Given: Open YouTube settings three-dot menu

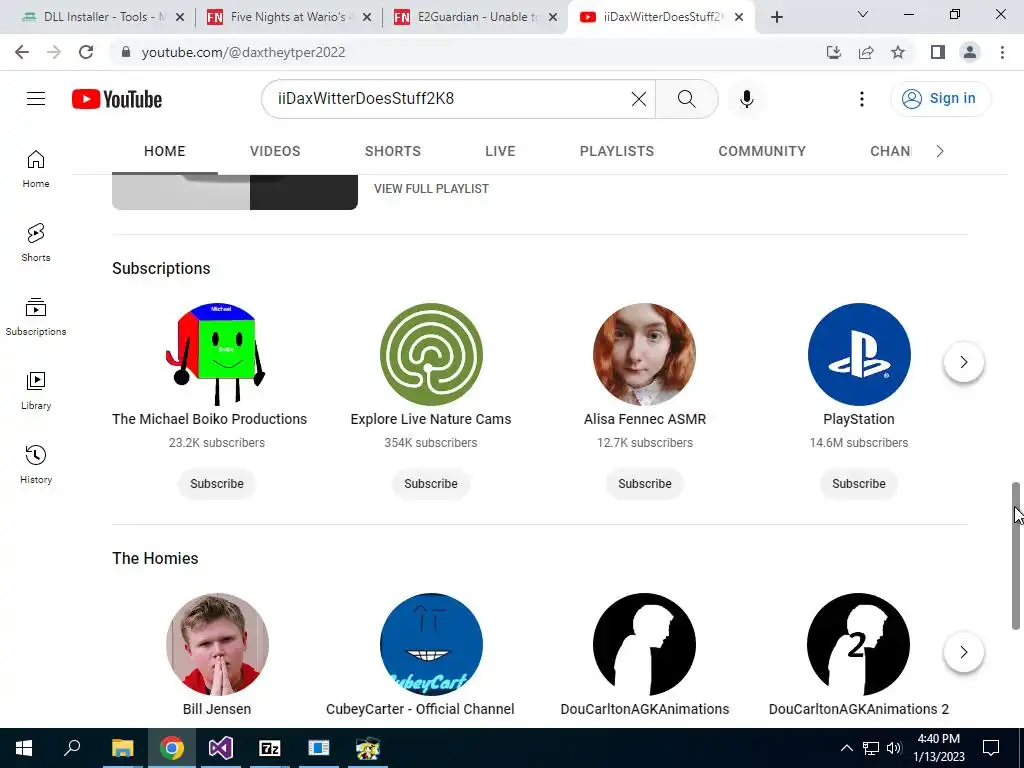Looking at the screenshot, I should pos(861,99).
